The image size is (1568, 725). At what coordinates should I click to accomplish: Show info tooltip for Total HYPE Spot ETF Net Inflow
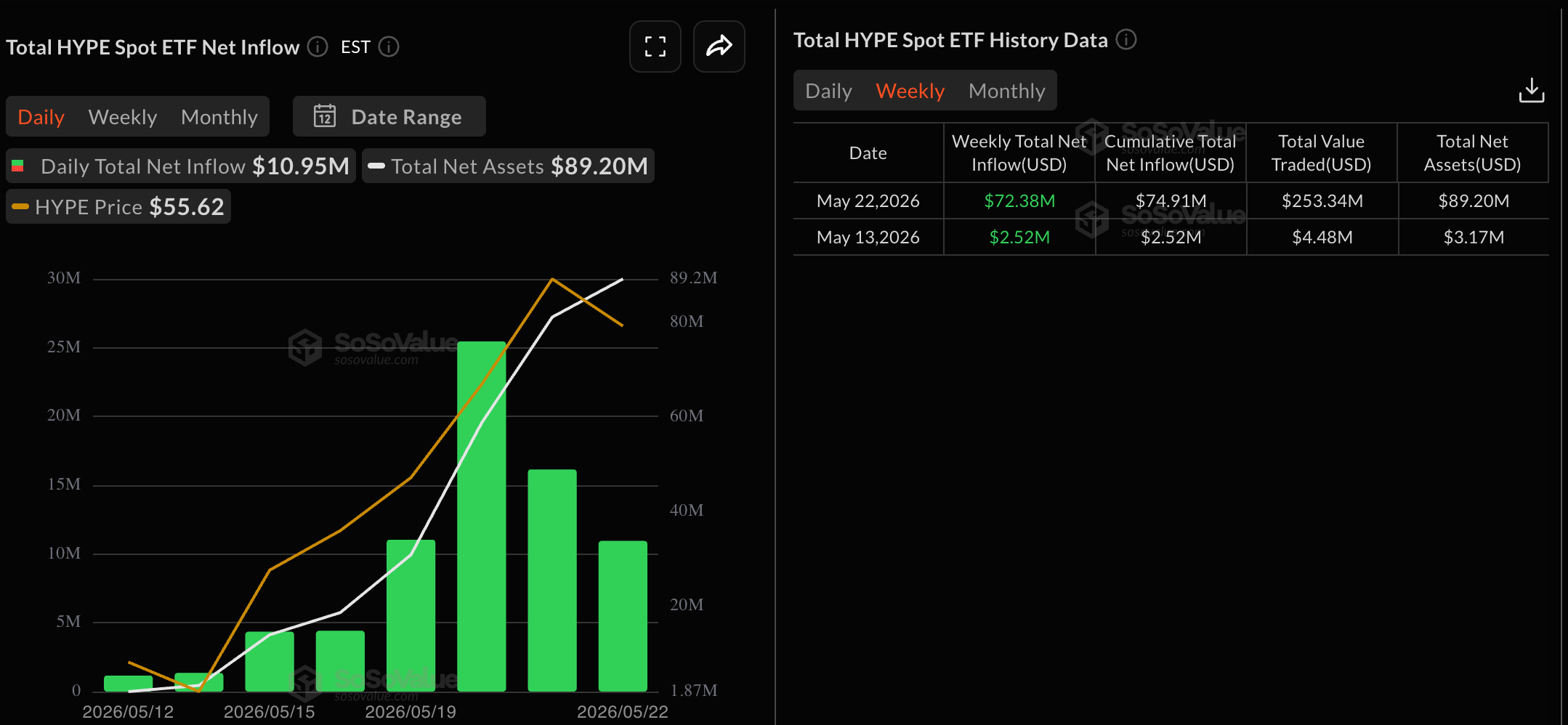(x=318, y=46)
